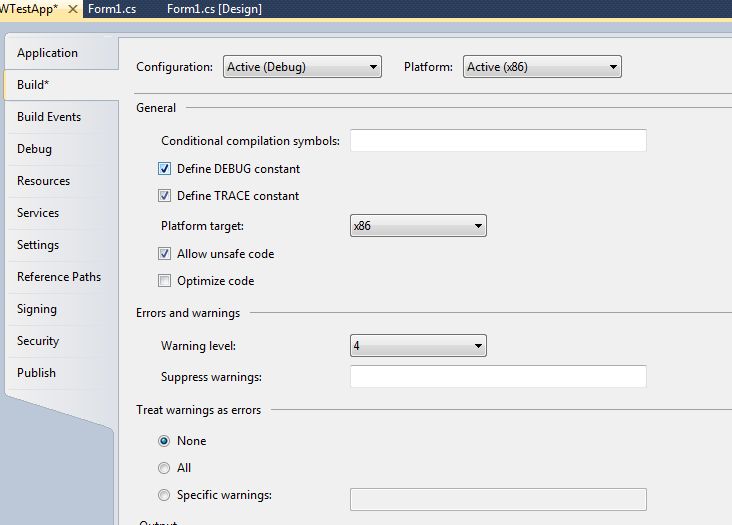Click the Warning level label
Viewport: 732px width, 525px height.
198,346
